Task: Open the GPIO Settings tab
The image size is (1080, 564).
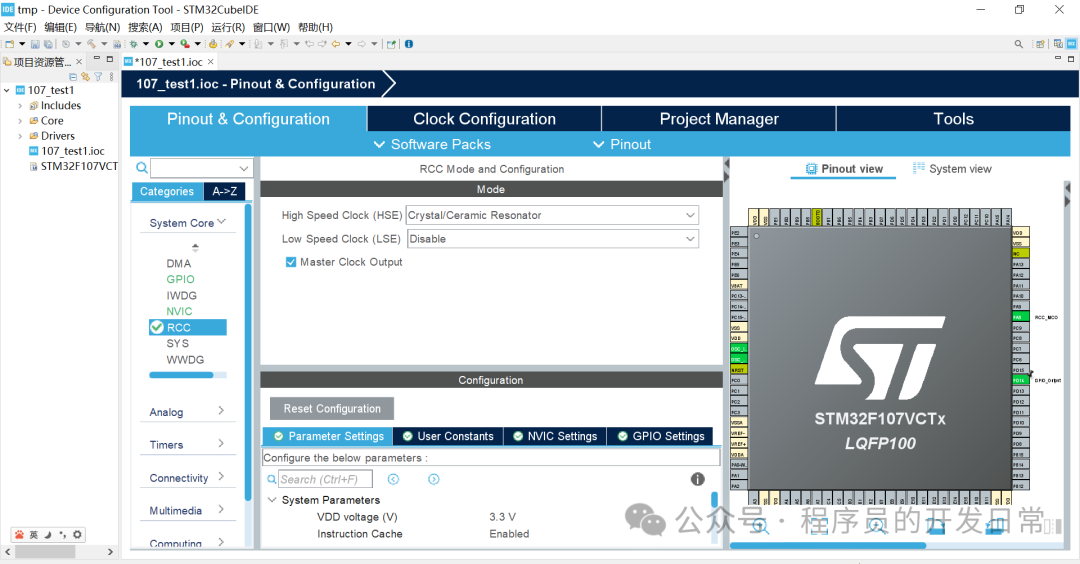Action: (x=661, y=436)
